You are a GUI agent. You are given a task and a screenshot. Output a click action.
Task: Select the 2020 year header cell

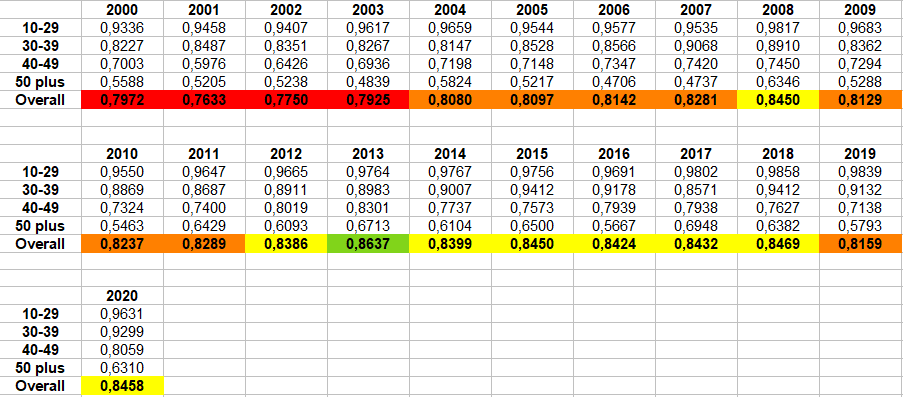coord(122,296)
